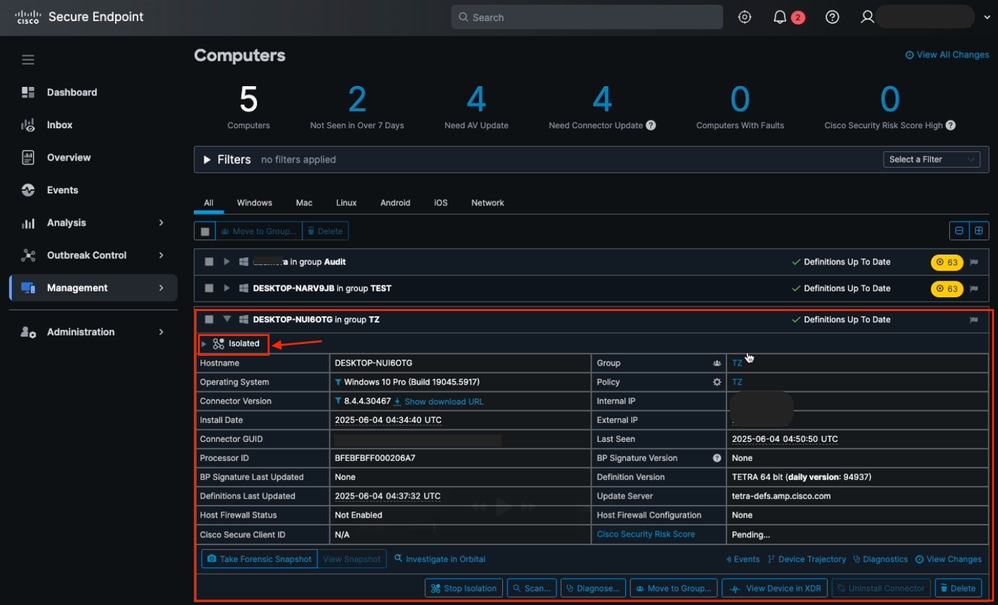
Task: Check the box for DESKTOP-NARV9JB
Action: [x=209, y=288]
